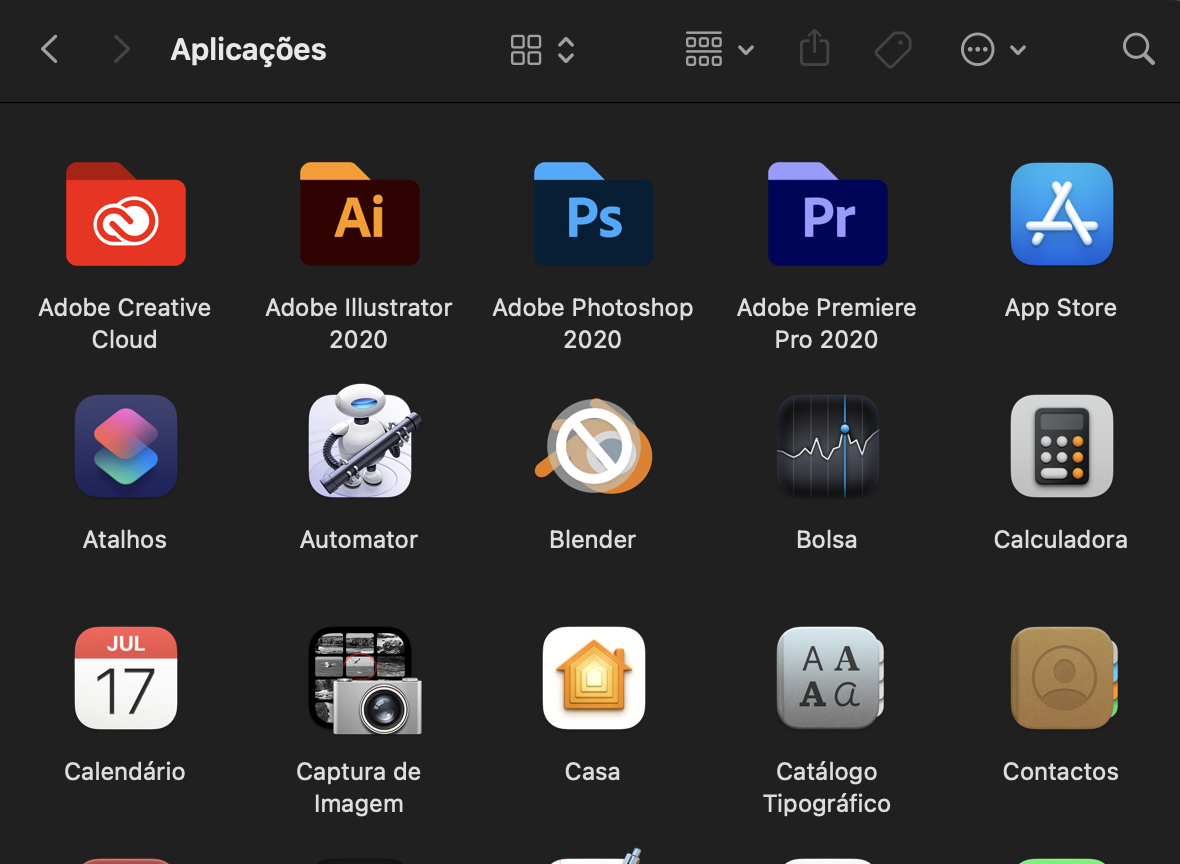The image size is (1180, 864).
Task: Select the Catálogo Tipográfico app icon
Action: coord(829,678)
